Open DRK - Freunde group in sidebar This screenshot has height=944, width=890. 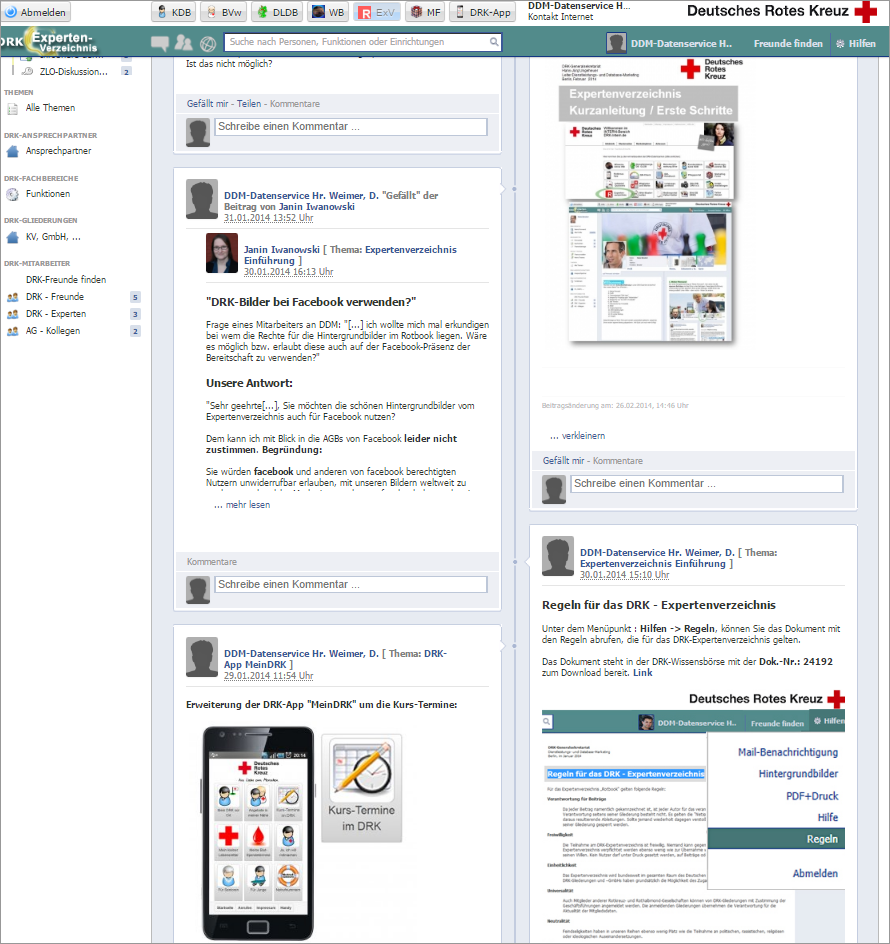[55, 297]
